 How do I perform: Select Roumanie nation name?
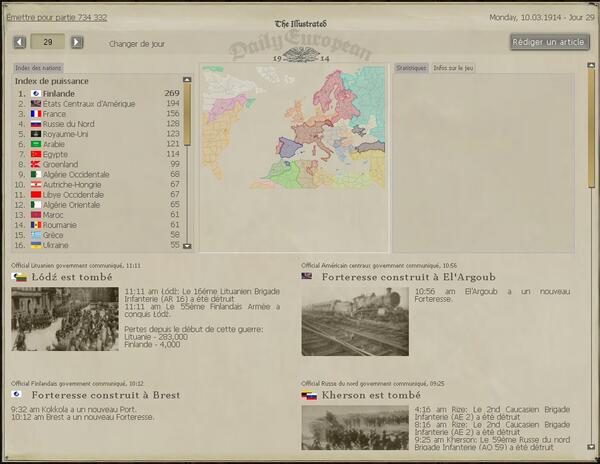click(x=60, y=225)
